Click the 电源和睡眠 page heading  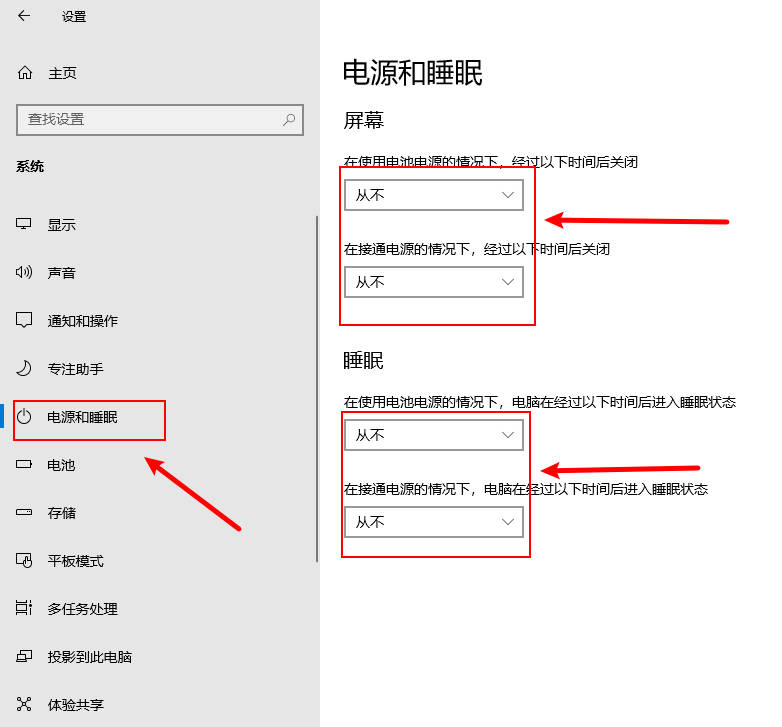(412, 73)
